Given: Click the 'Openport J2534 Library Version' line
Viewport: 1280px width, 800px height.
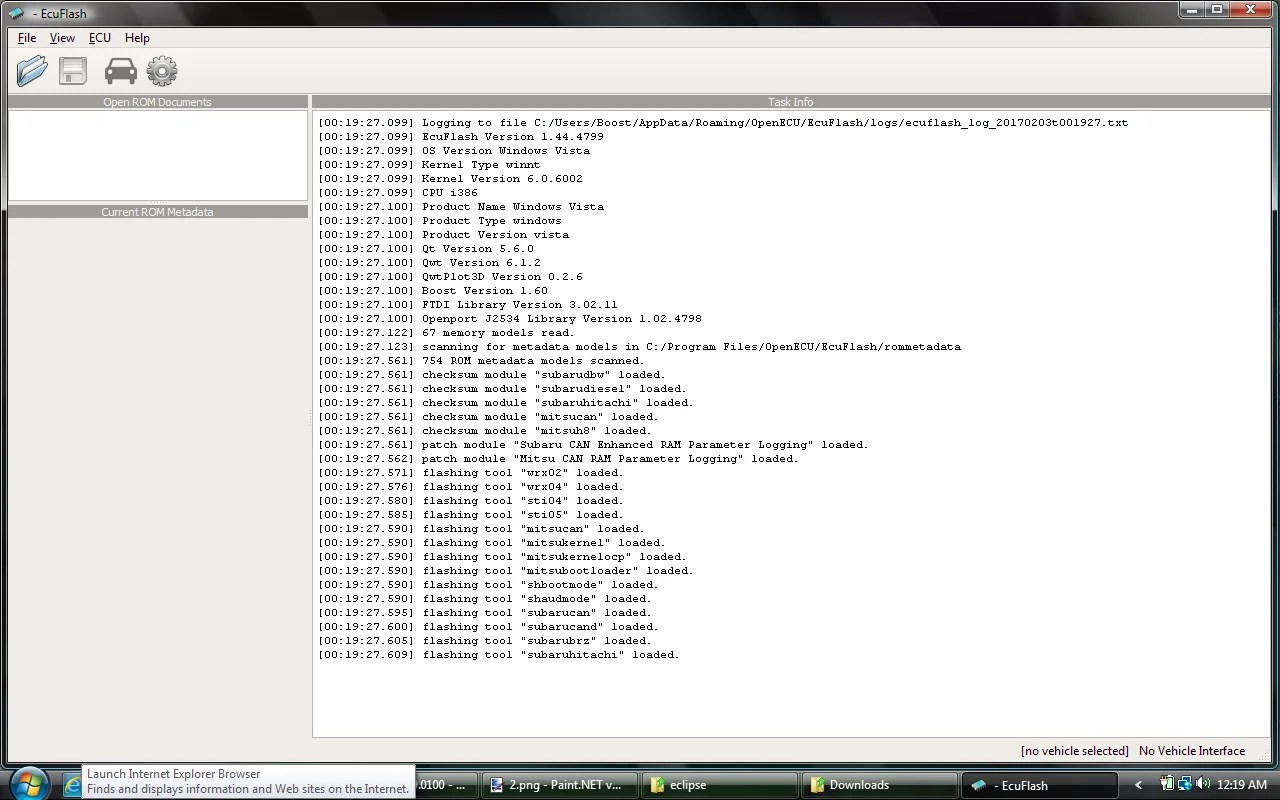Looking at the screenshot, I should tap(510, 319).
